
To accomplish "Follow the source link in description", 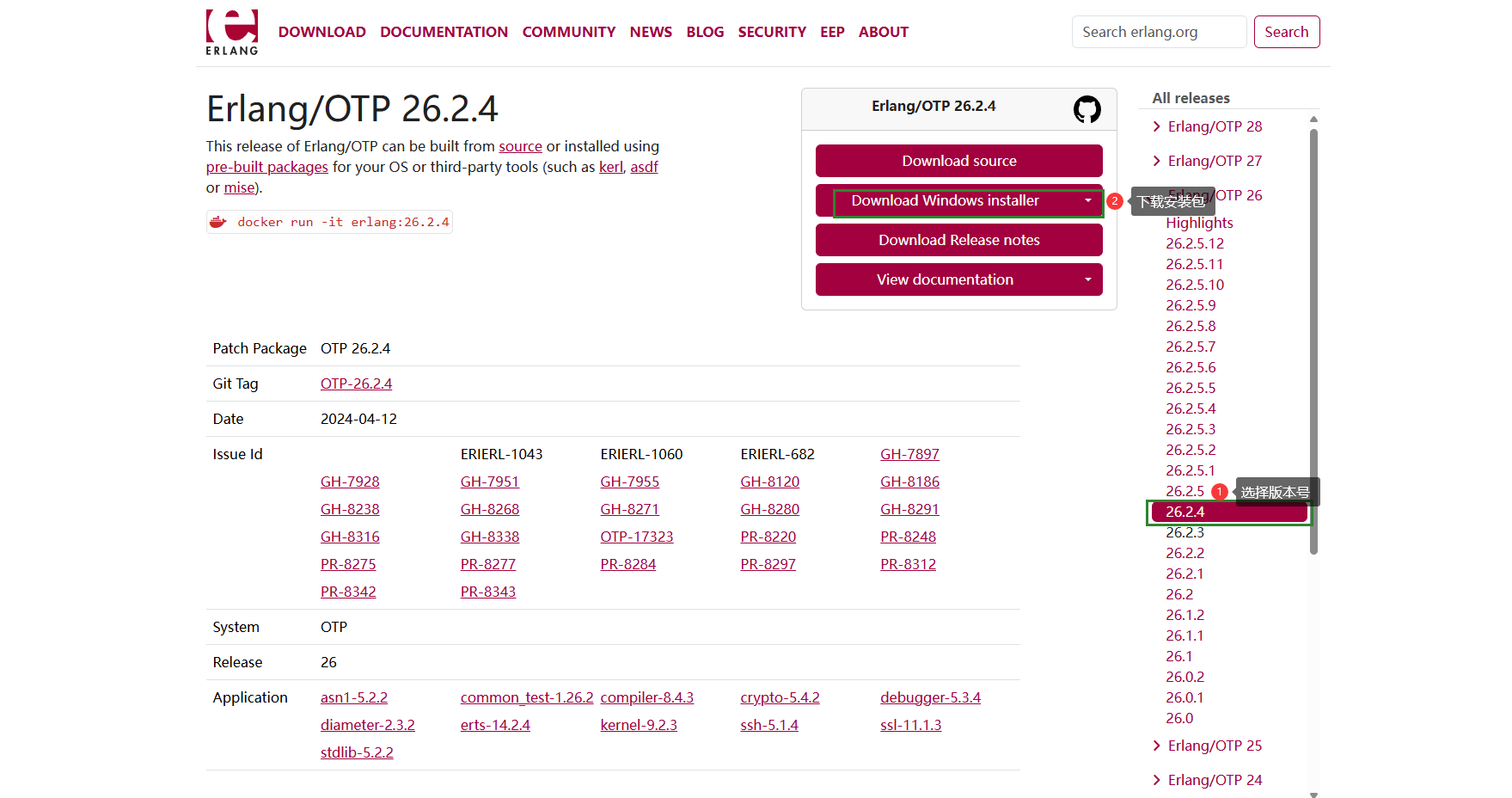I will pos(521,146).
